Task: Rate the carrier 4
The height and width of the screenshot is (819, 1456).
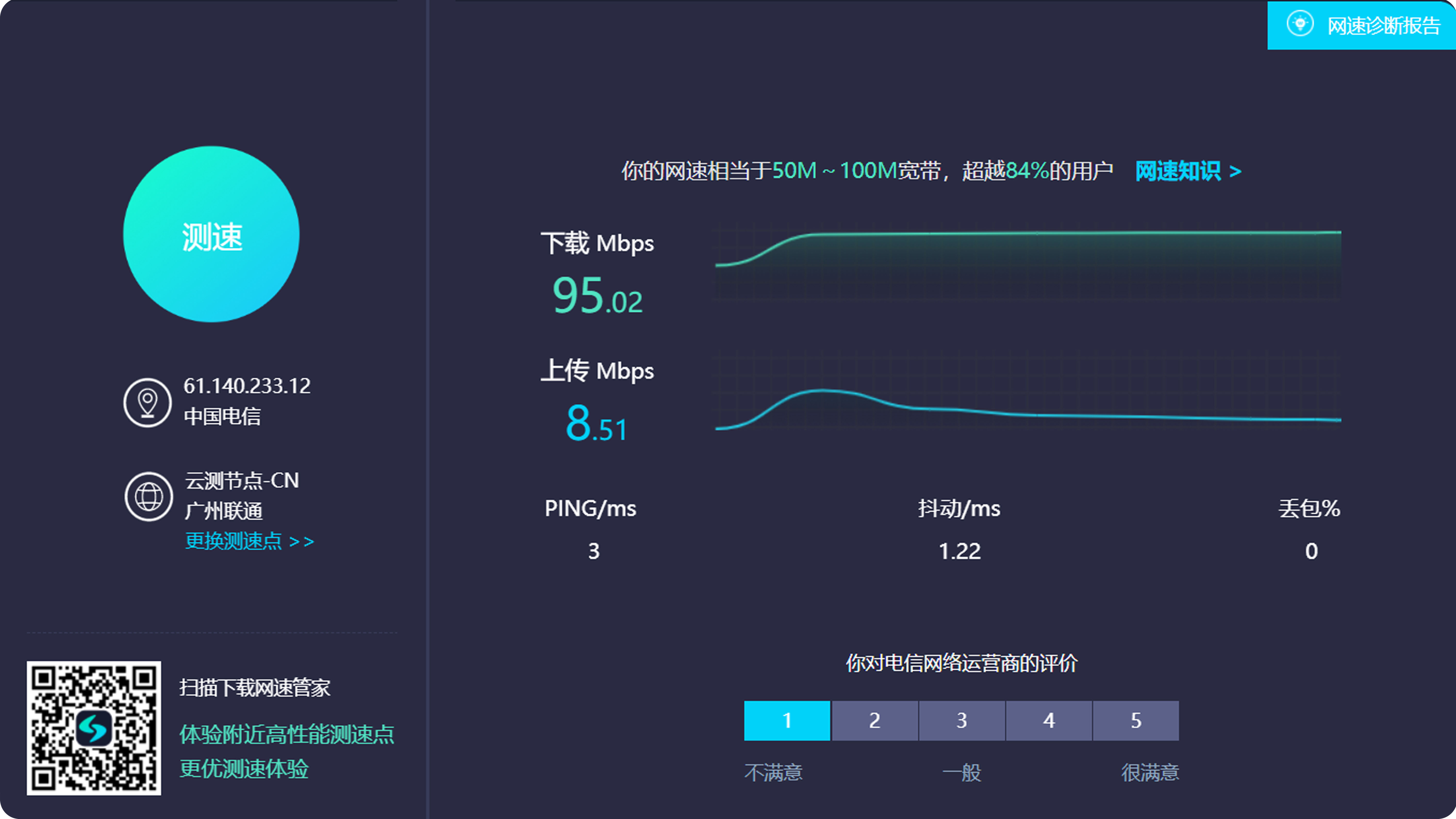Action: [x=1049, y=721]
